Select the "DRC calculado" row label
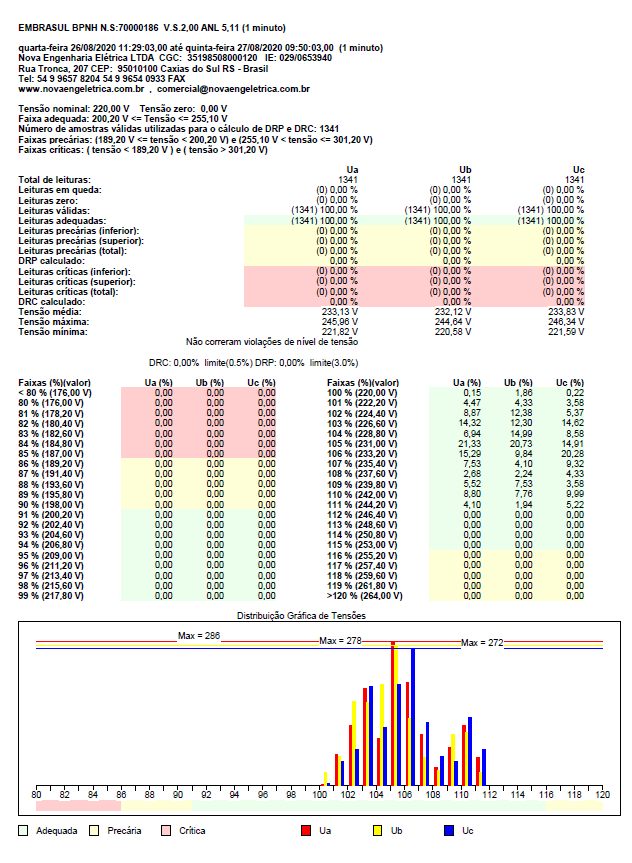Viewport: 632px width, 863px height. coord(52,301)
